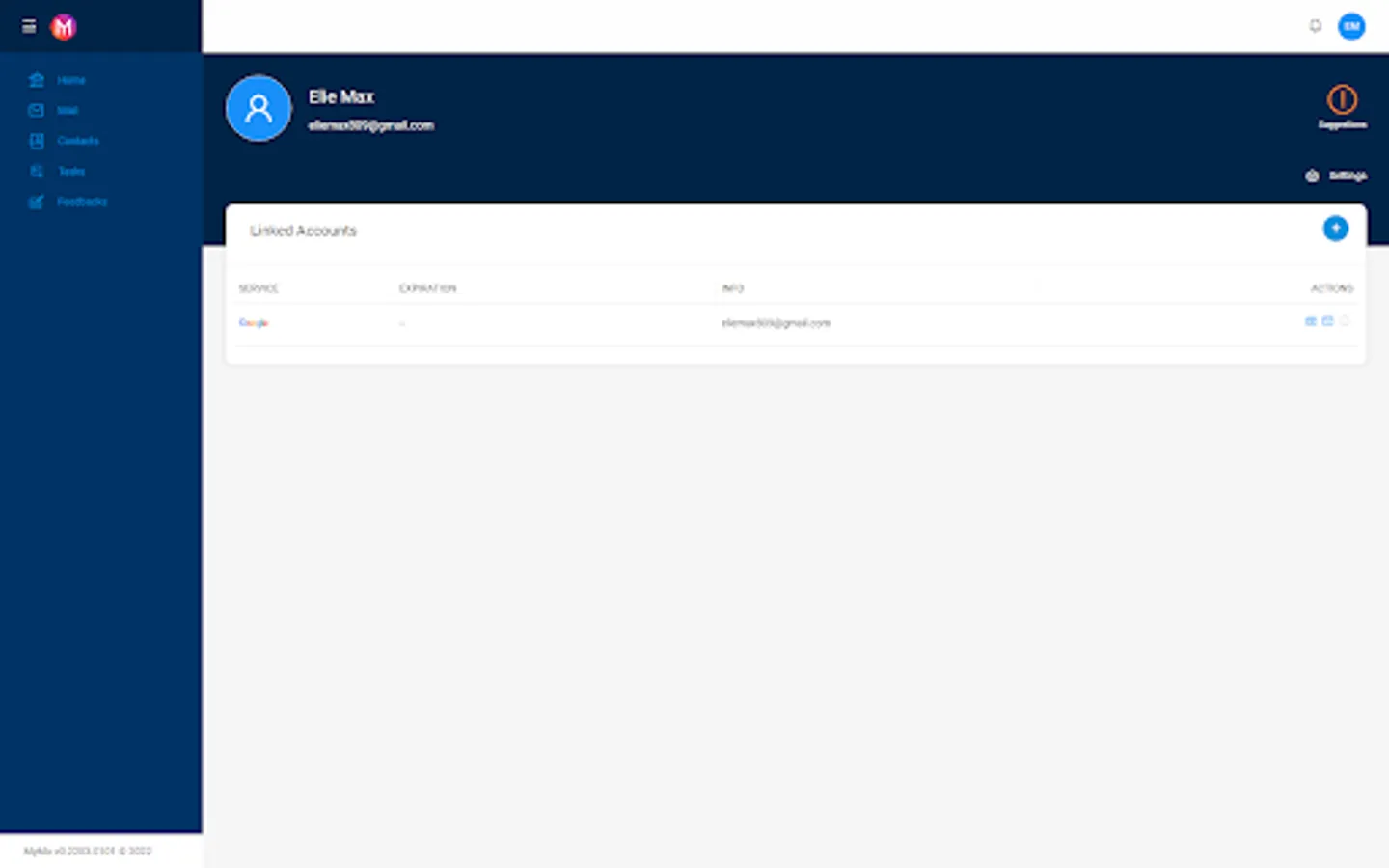This screenshot has height=868, width=1389.
Task: Click the Gmail address in the Info column
Action: [776, 323]
